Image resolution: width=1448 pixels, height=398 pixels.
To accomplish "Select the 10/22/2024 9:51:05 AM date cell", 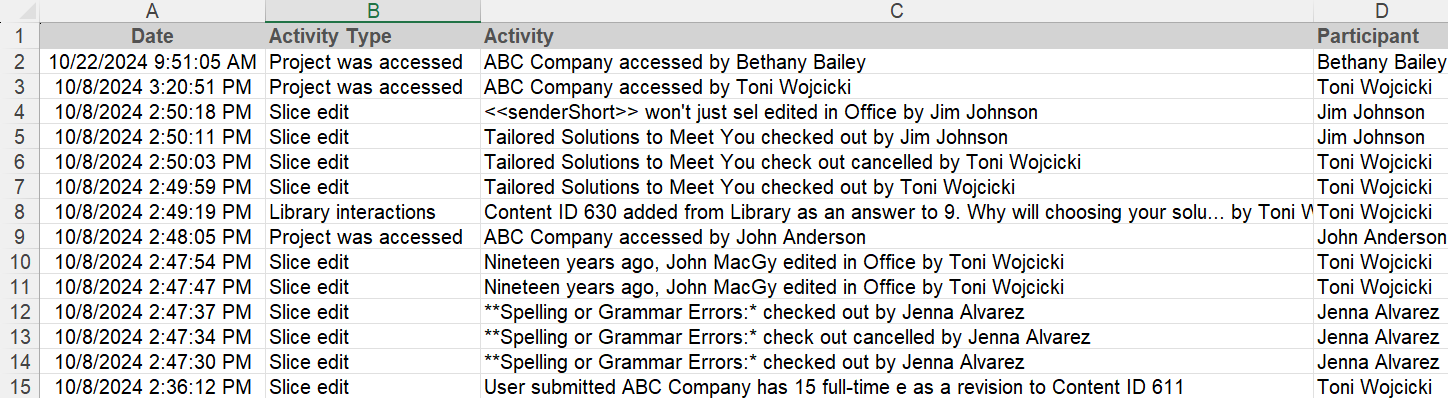I will coord(152,62).
